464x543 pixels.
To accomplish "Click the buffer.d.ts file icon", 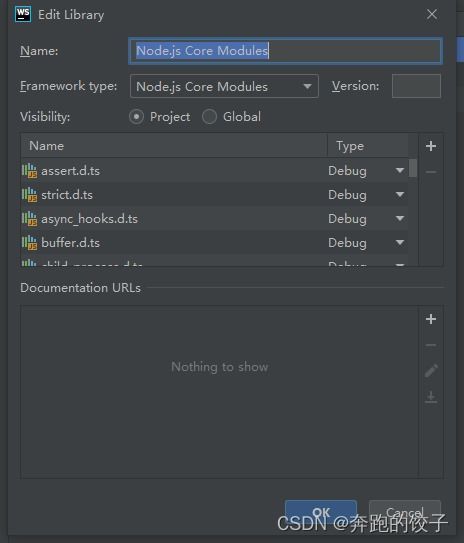I will 29,243.
